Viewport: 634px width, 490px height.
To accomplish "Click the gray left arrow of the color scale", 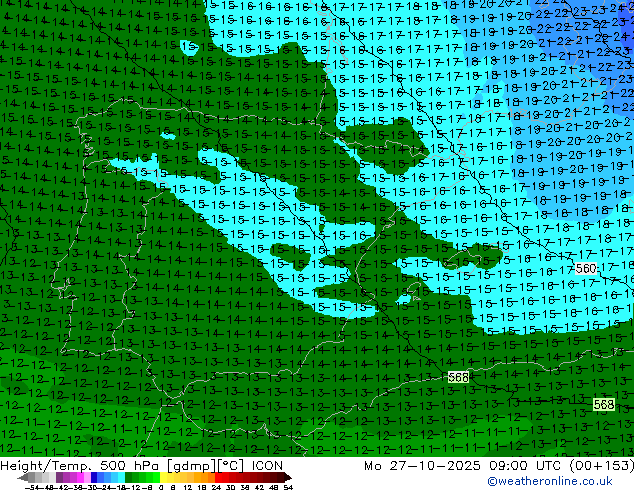I will (22, 478).
